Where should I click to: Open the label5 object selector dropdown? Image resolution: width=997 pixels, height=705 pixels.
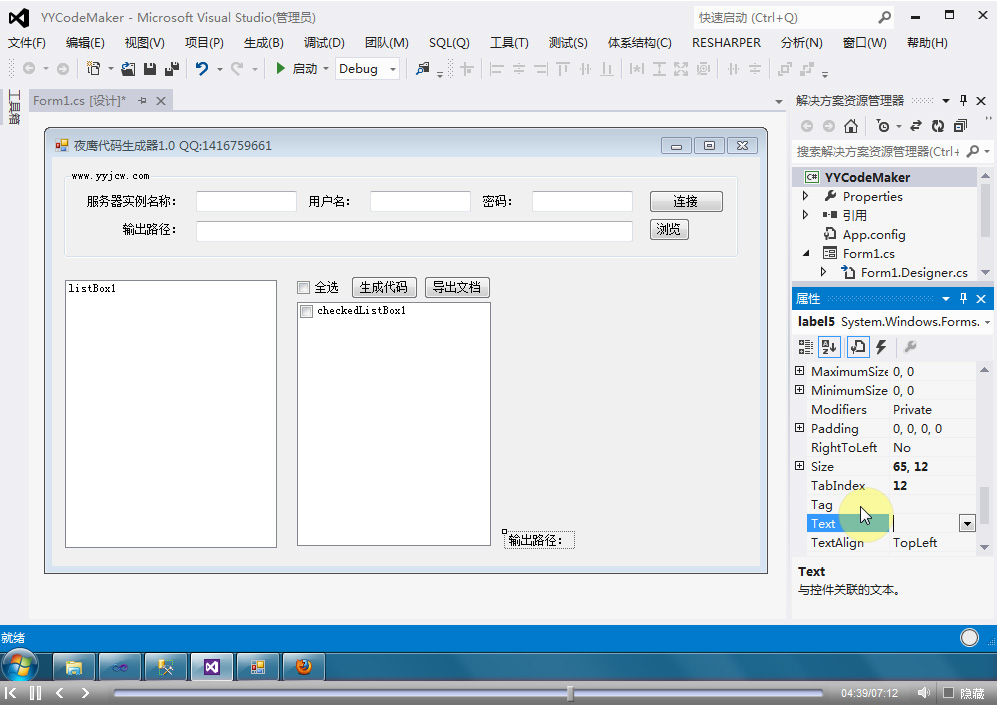point(987,322)
